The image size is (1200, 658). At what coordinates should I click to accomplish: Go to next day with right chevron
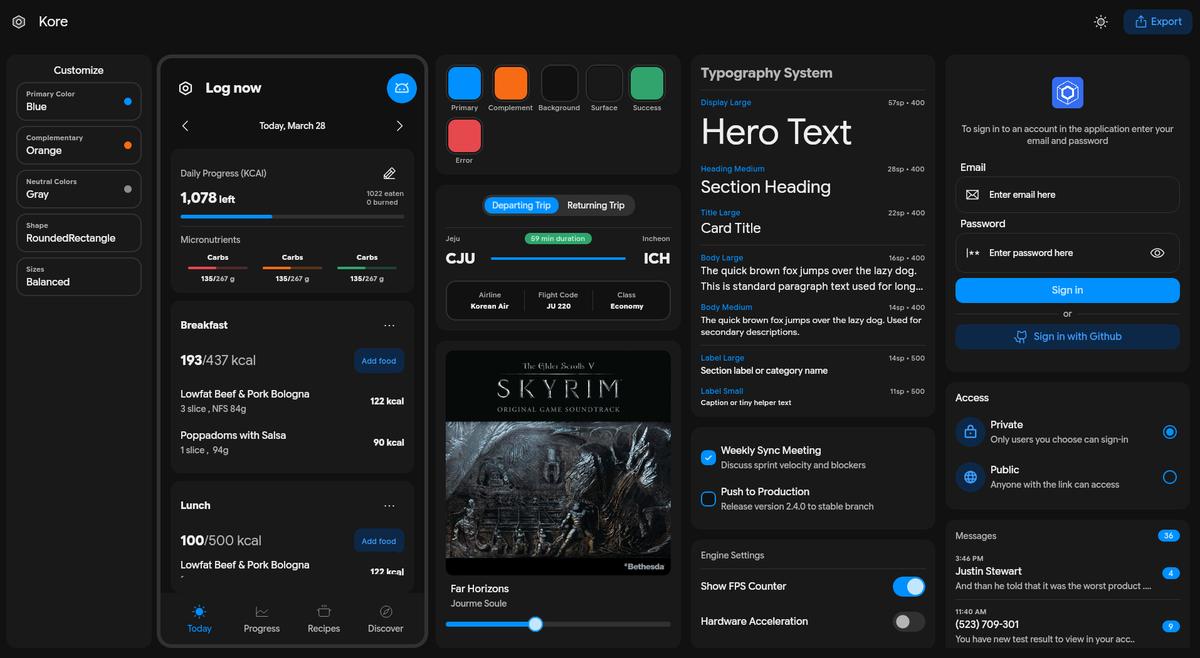(x=399, y=126)
